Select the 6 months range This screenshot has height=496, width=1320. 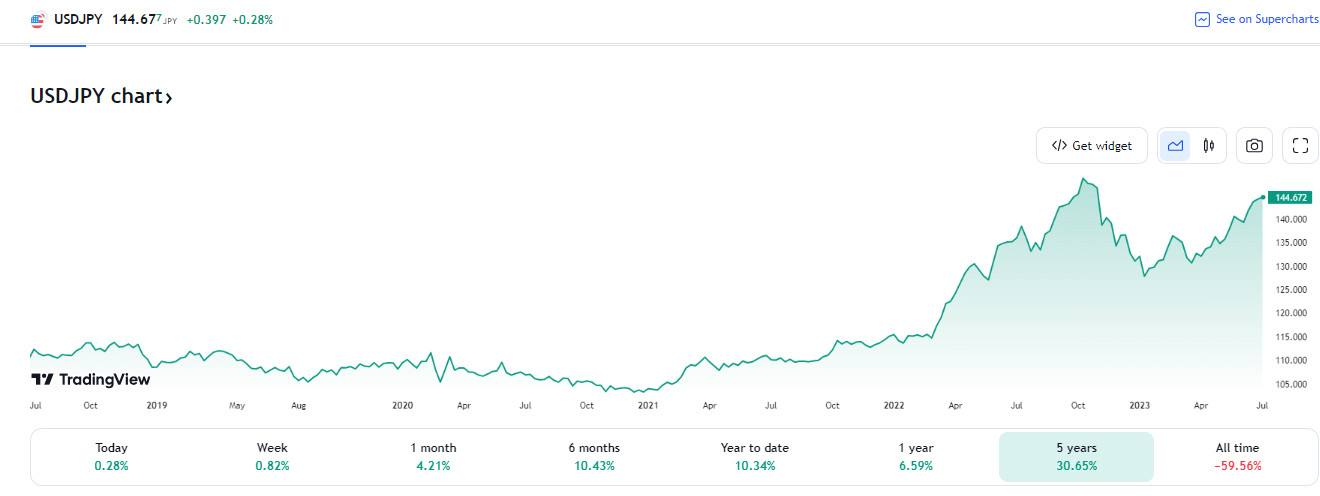click(594, 457)
